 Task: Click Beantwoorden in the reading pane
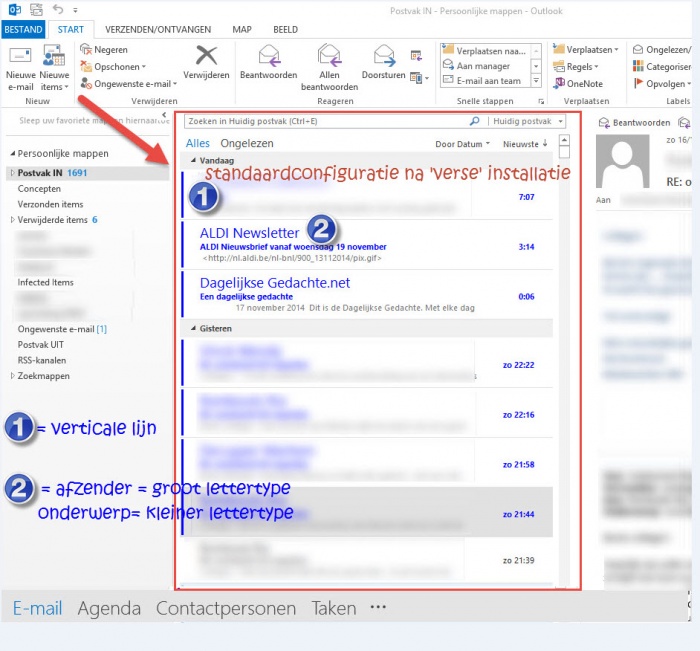tap(634, 123)
